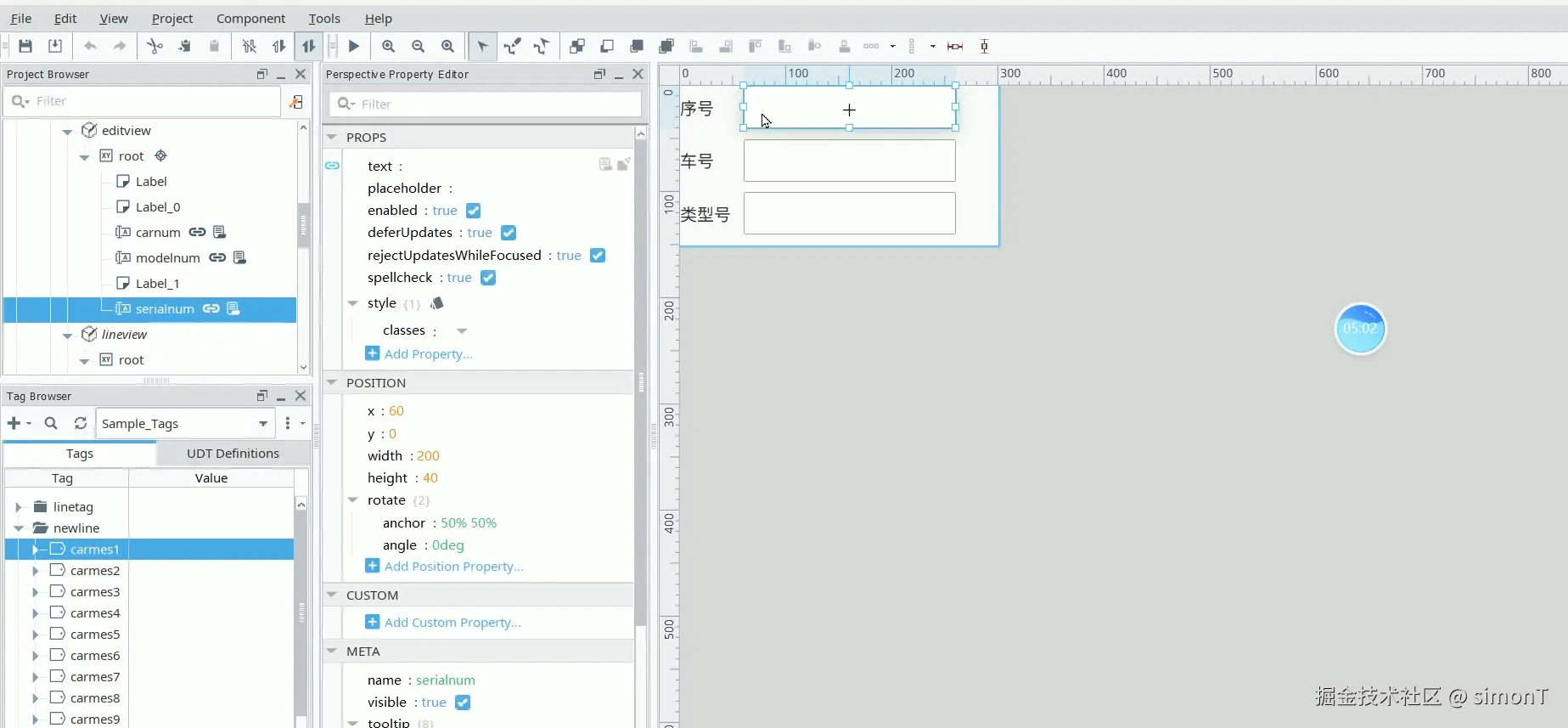
Task: Select the carnum component in the tree
Action: (x=158, y=232)
